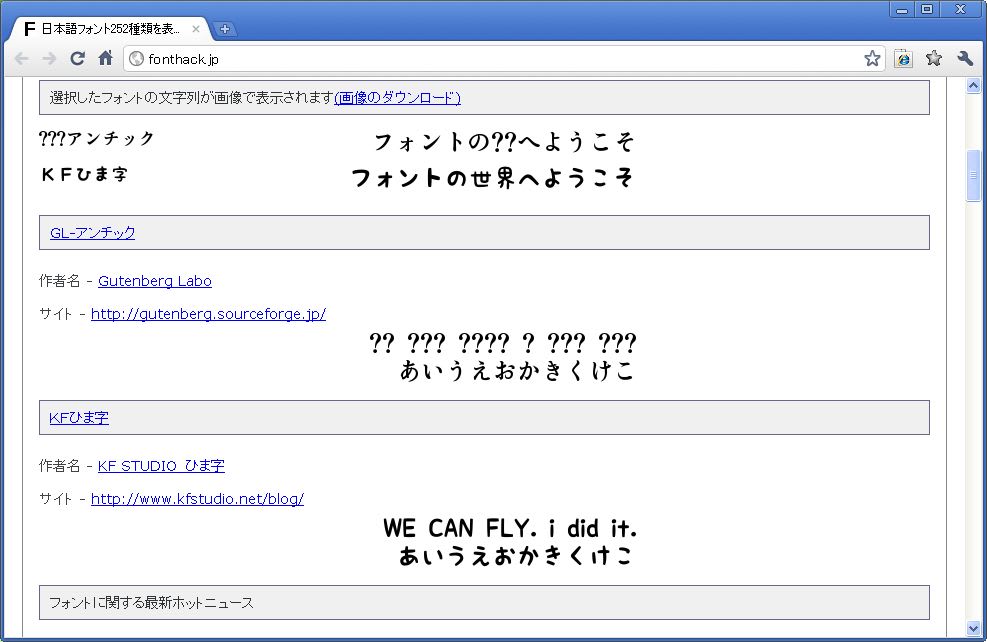
Task: Click the browser forward arrow
Action: click(x=49, y=59)
